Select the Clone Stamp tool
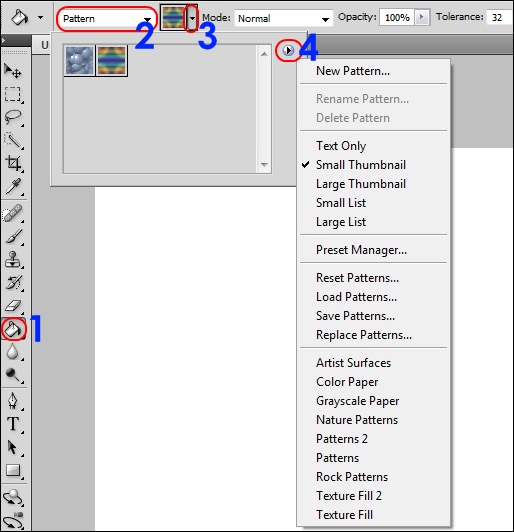The height and width of the screenshot is (532, 514). pos(13,260)
